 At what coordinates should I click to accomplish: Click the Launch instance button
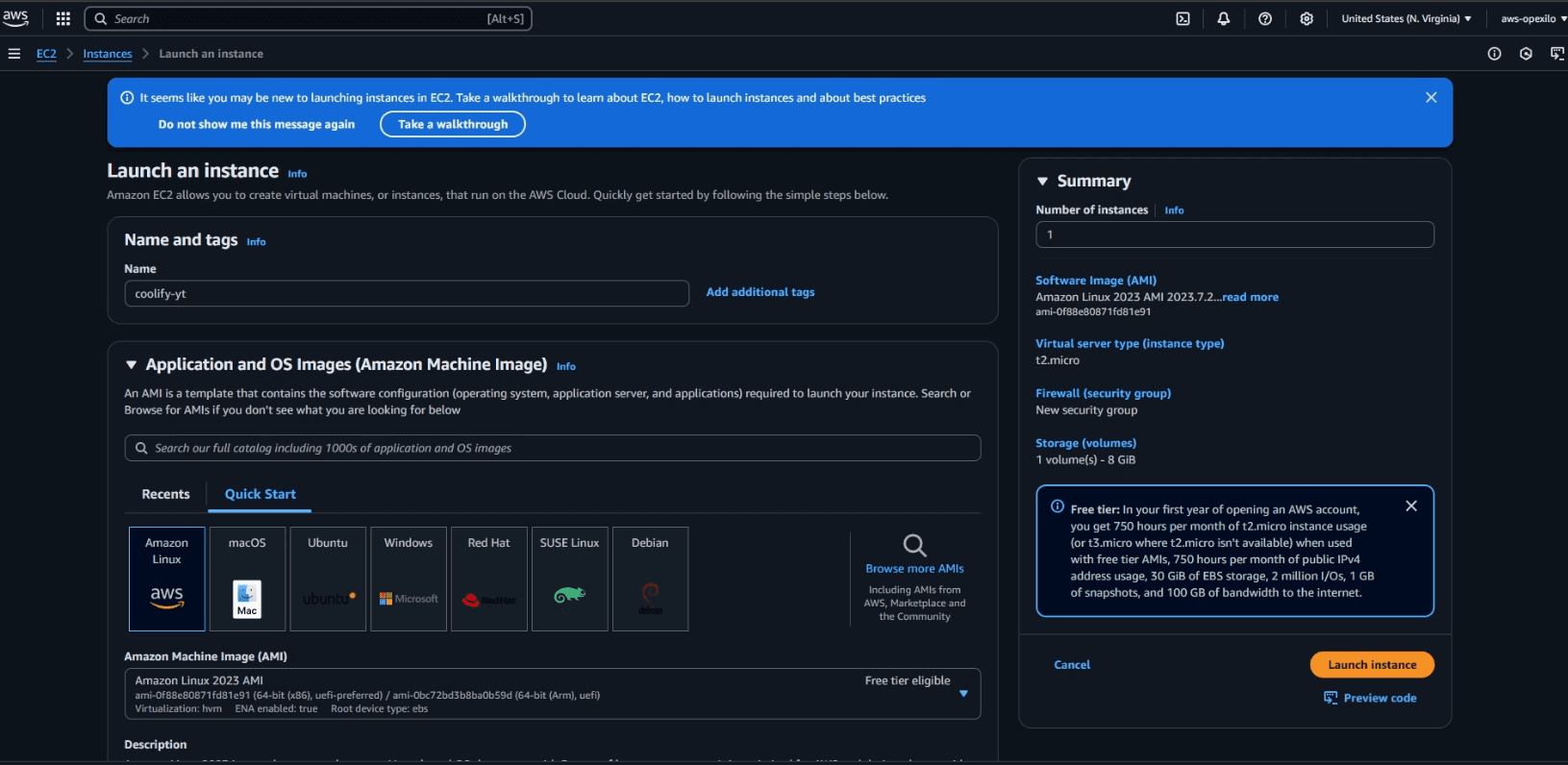click(x=1372, y=665)
